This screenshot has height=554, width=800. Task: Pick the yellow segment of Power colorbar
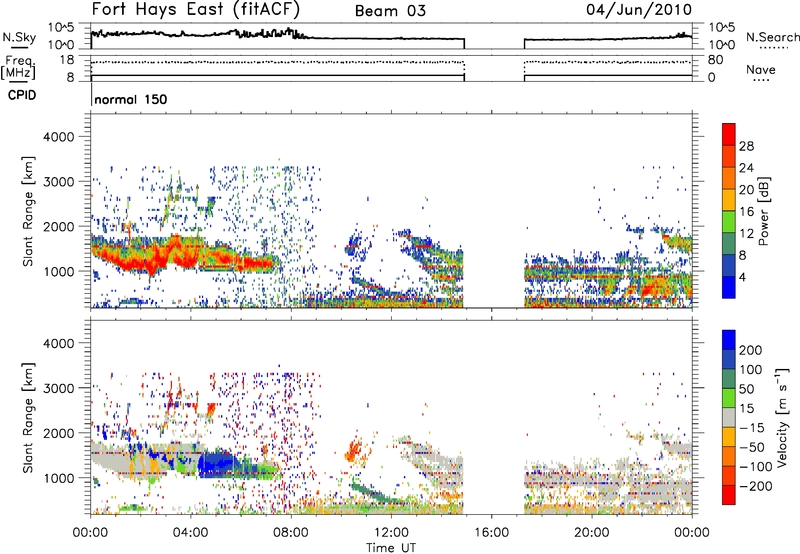point(729,199)
